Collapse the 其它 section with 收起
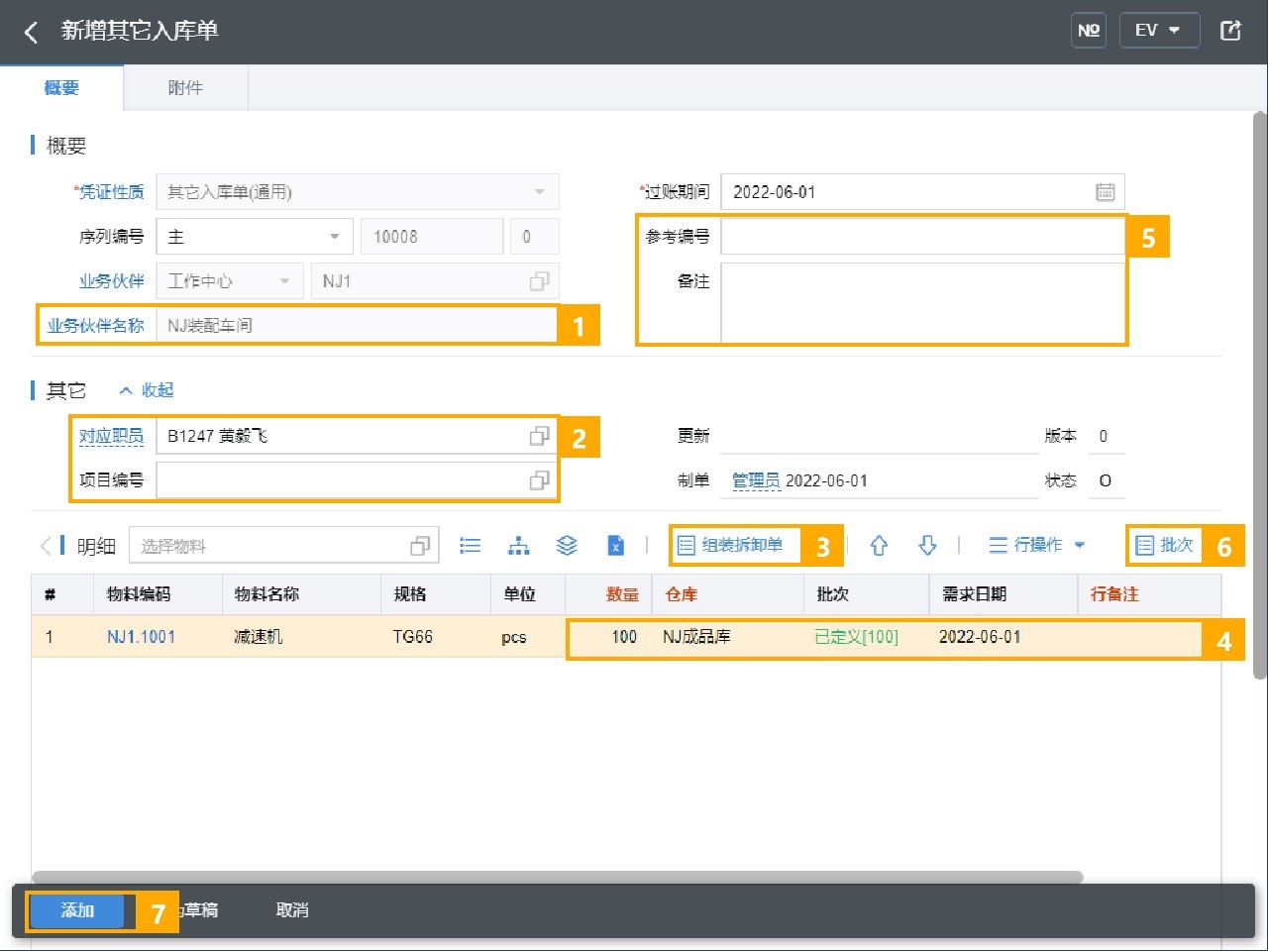This screenshot has height=952, width=1269. [147, 390]
